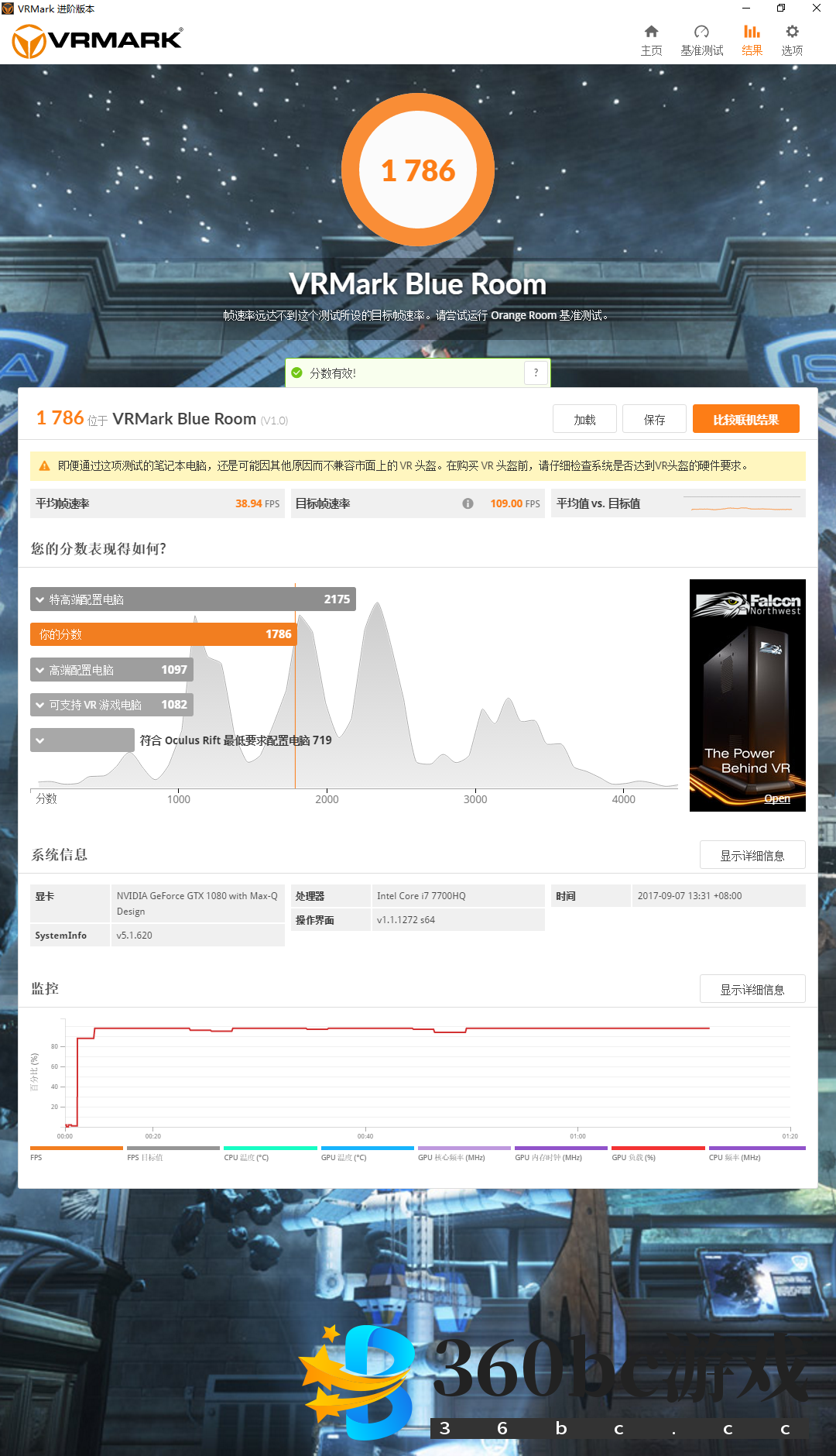The height and width of the screenshot is (1456, 836).
Task: Click the 保存 button
Action: click(654, 420)
